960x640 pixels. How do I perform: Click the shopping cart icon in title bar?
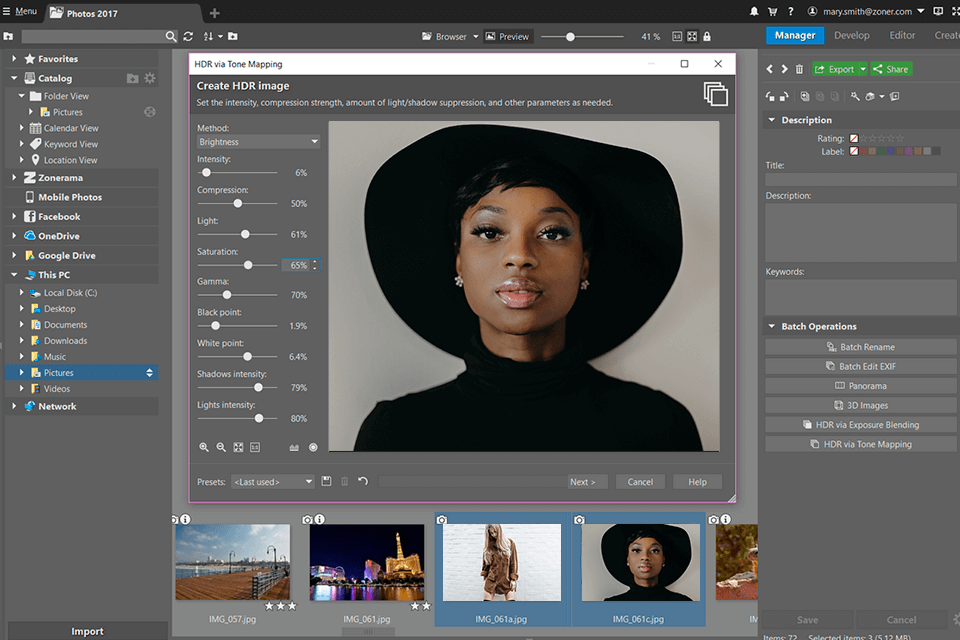pos(772,12)
